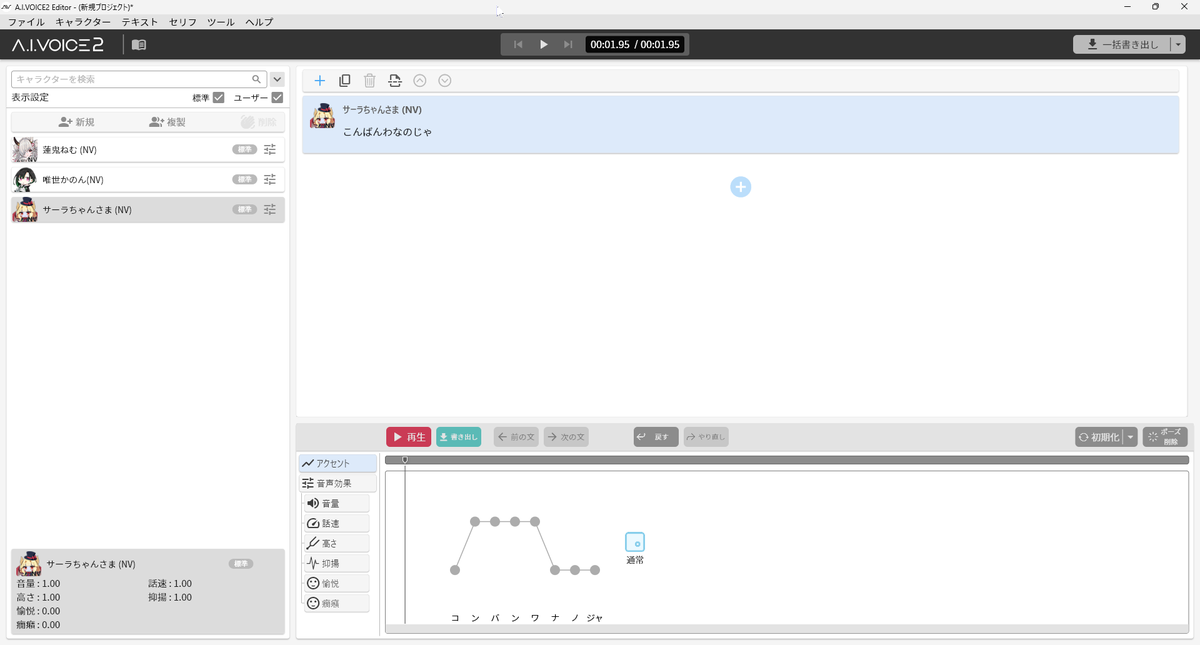Select the 高さ pitch parameter

(x=337, y=543)
